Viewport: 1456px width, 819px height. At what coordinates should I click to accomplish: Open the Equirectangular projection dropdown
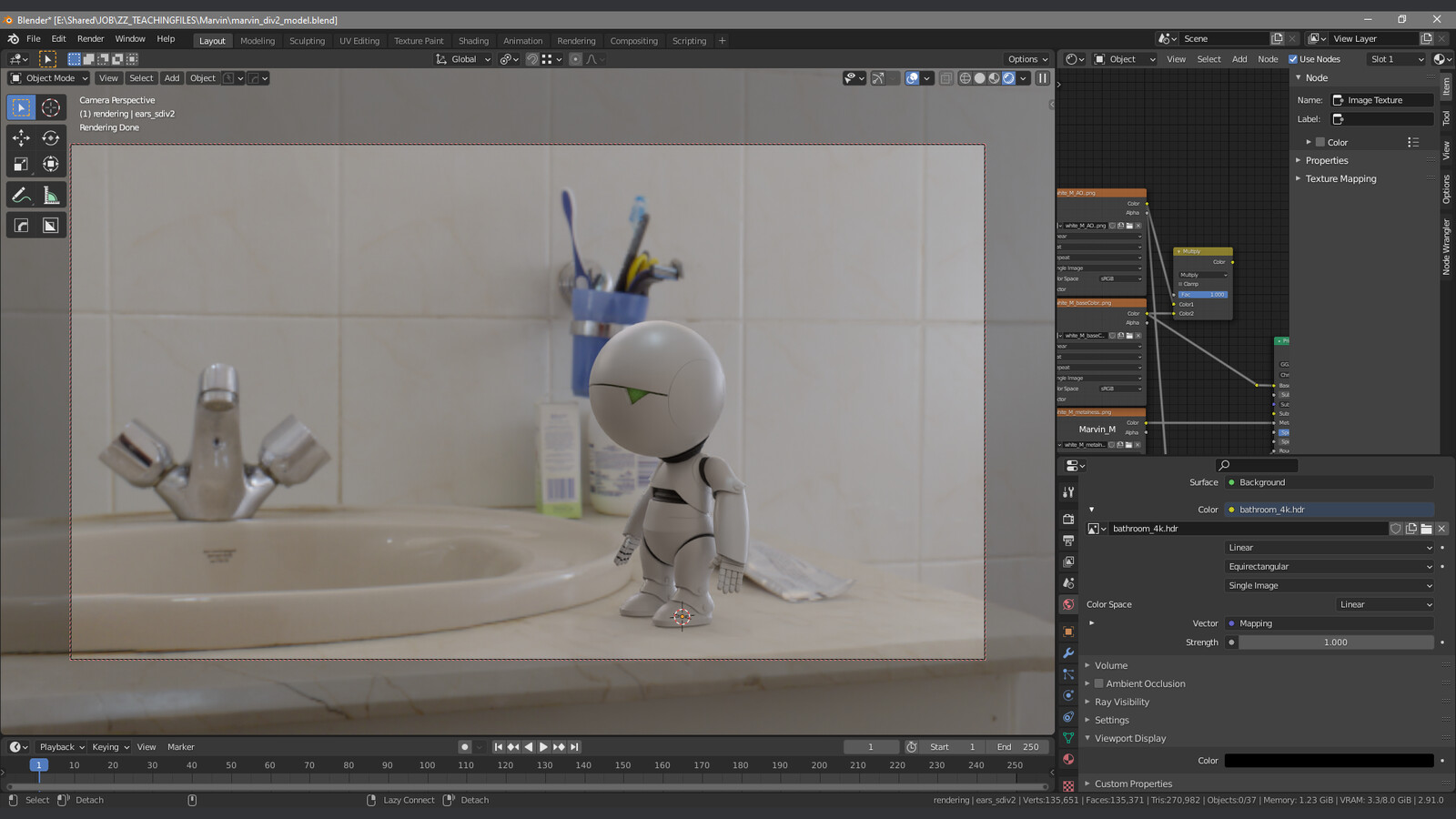(1329, 566)
